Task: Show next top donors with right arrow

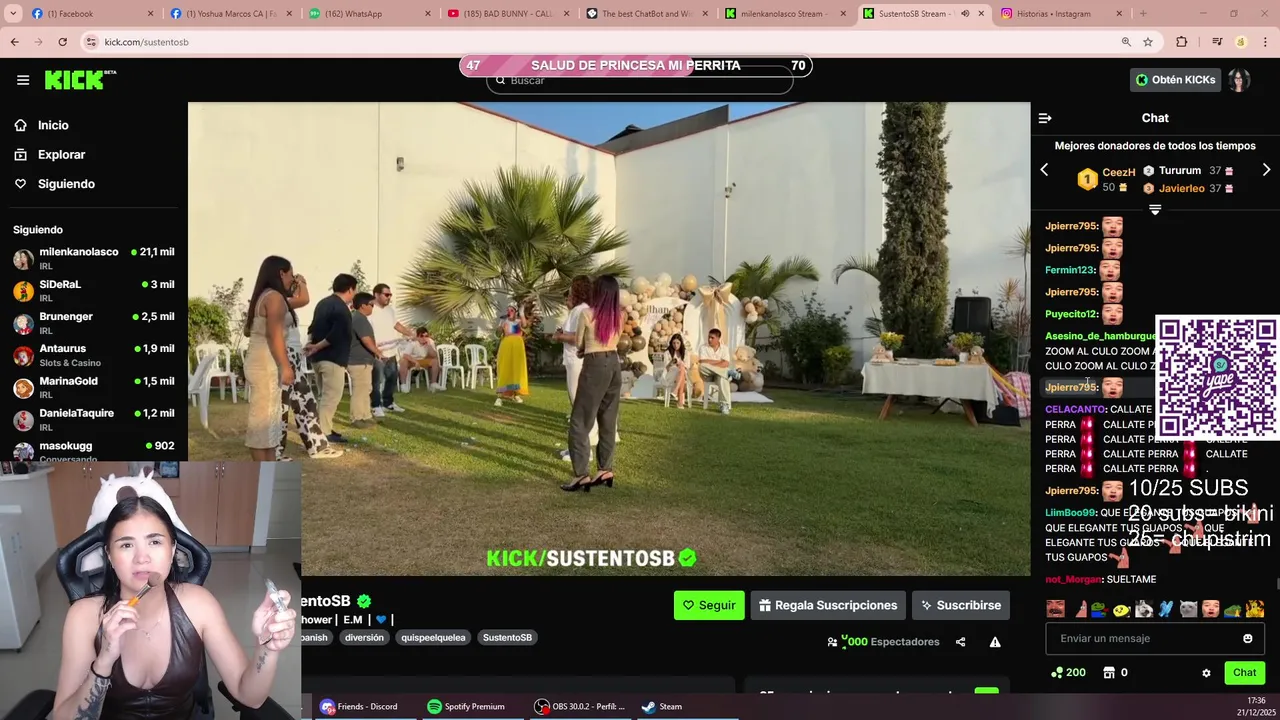Action: click(1266, 170)
